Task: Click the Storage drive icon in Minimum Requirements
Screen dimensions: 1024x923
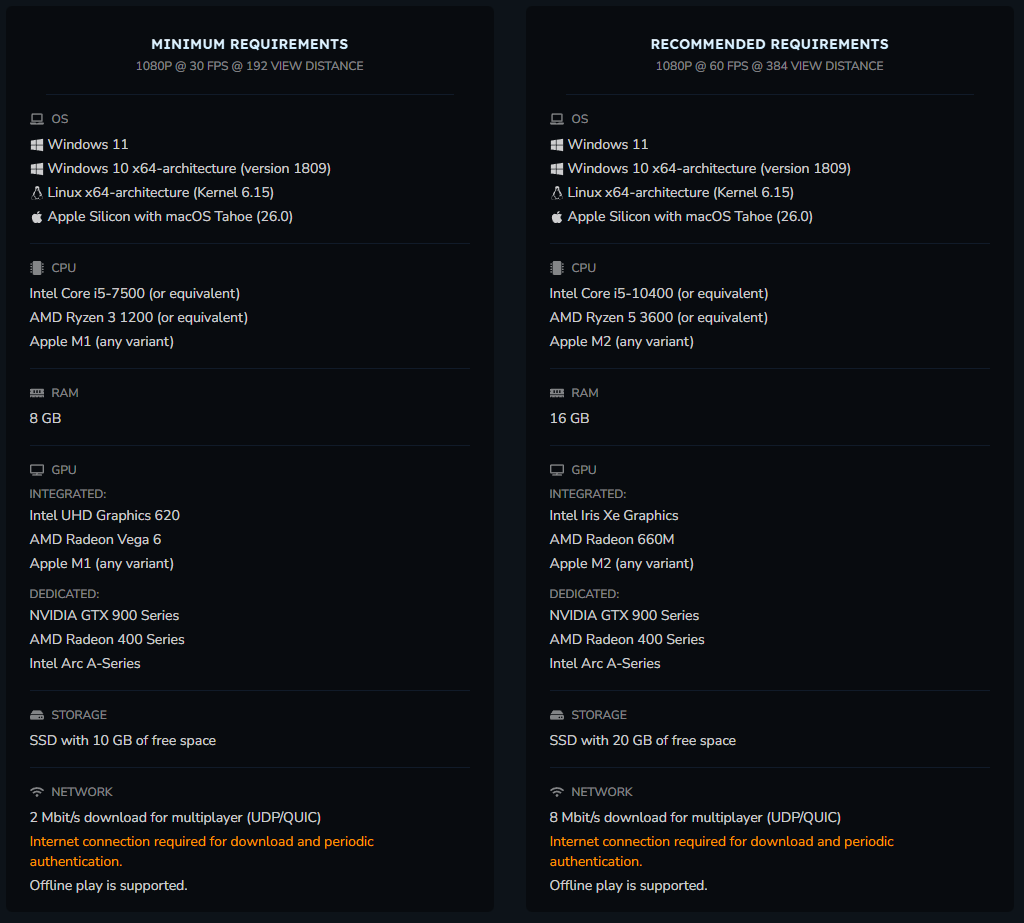Action: pos(37,715)
